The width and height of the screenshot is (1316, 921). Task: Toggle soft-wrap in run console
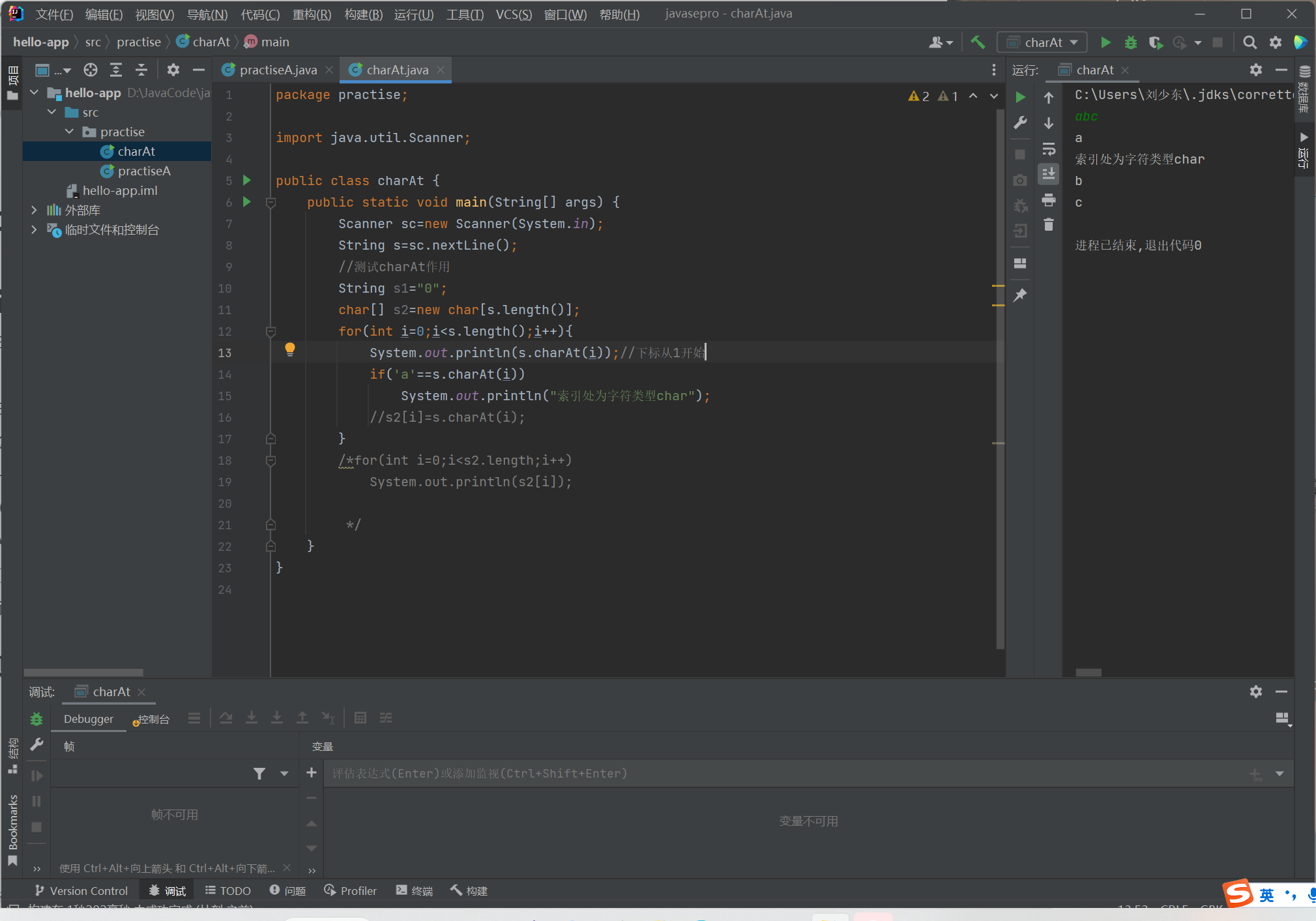pyautogui.click(x=1049, y=149)
